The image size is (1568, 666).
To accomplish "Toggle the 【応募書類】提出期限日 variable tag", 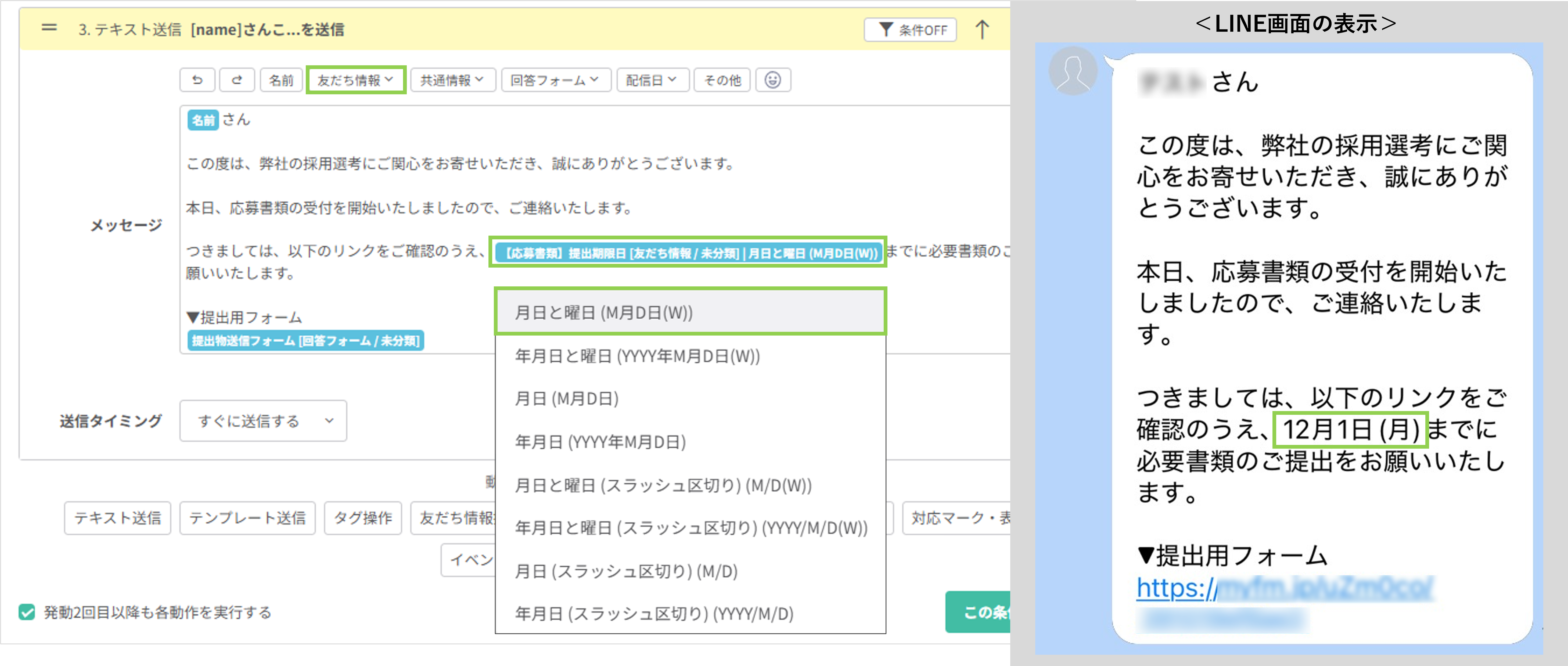I will click(688, 253).
